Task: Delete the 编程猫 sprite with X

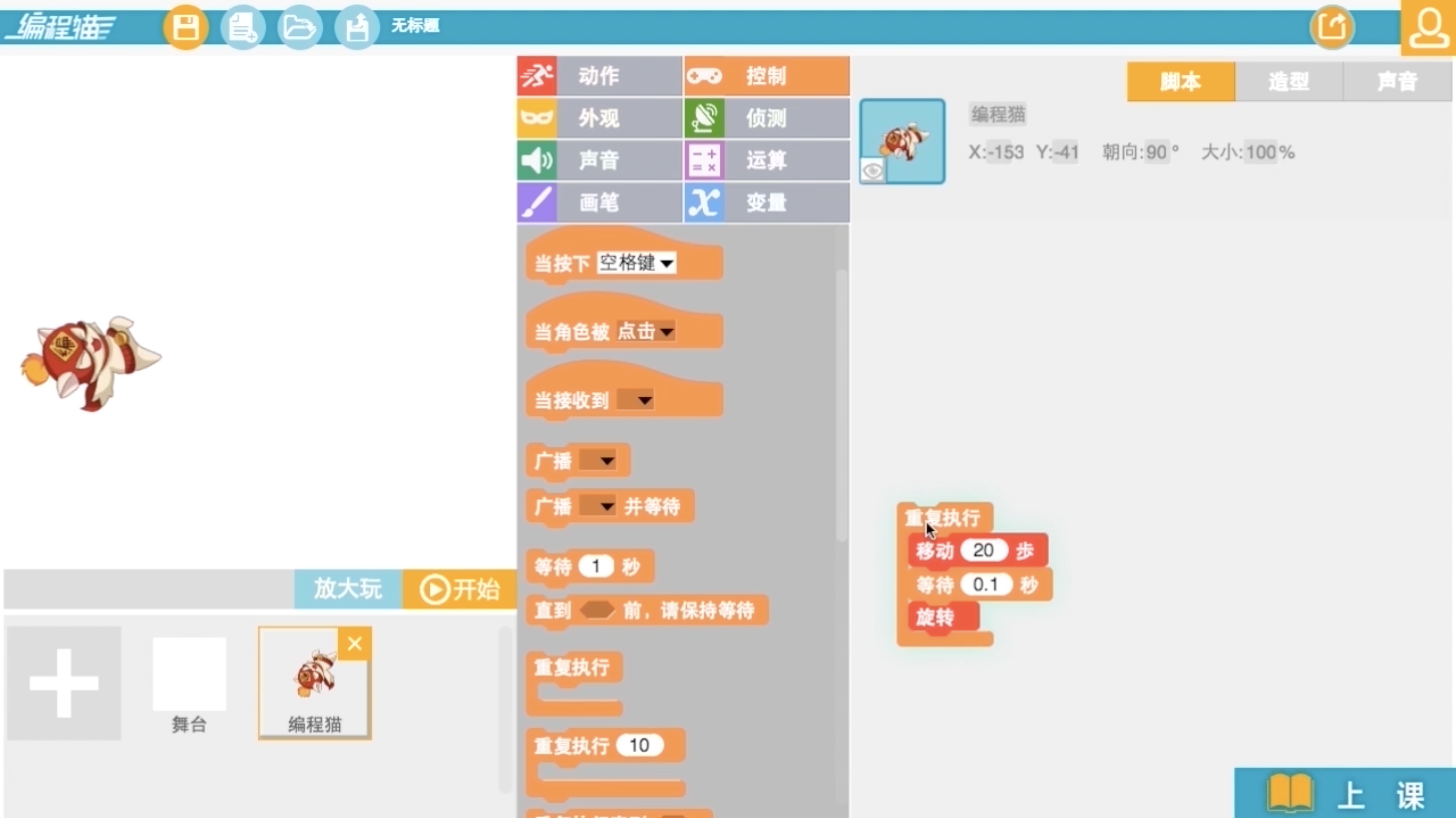Action: [x=355, y=643]
